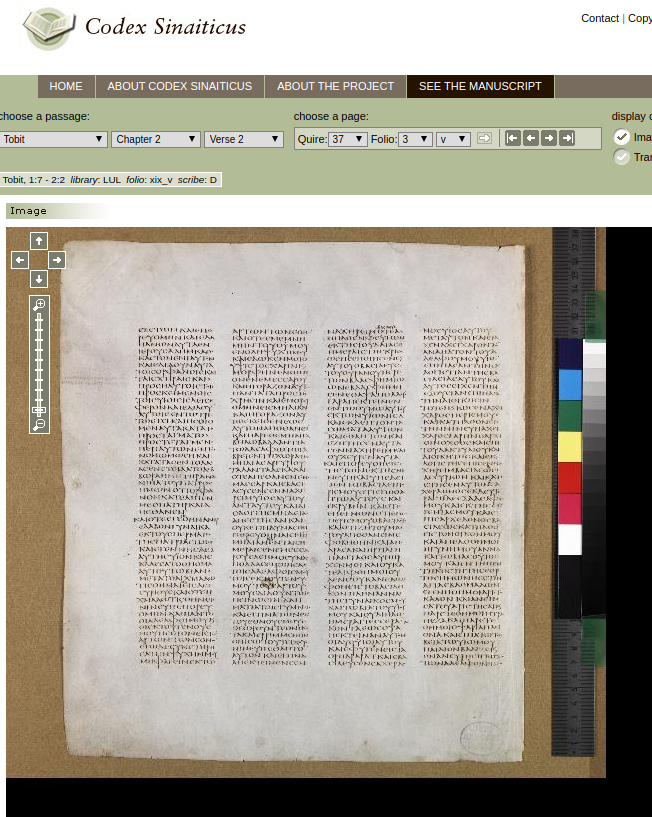Pan the manuscript image up

pos(39,241)
